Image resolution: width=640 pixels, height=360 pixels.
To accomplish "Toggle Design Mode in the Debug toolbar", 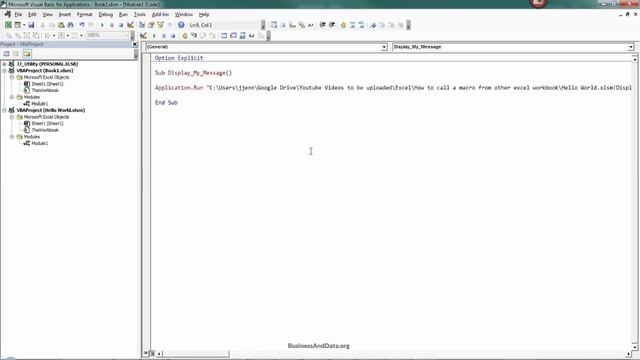I will click(x=143, y=36).
